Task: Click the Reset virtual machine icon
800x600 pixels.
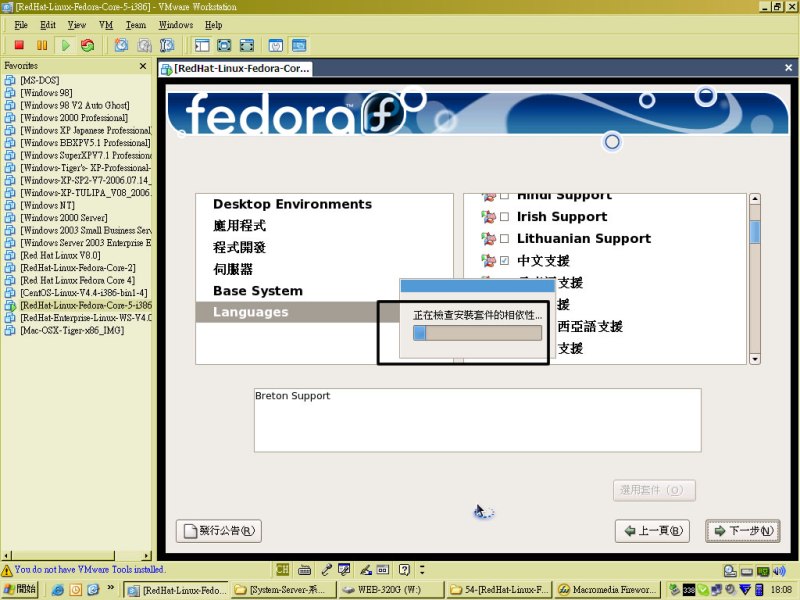Action: click(88, 45)
